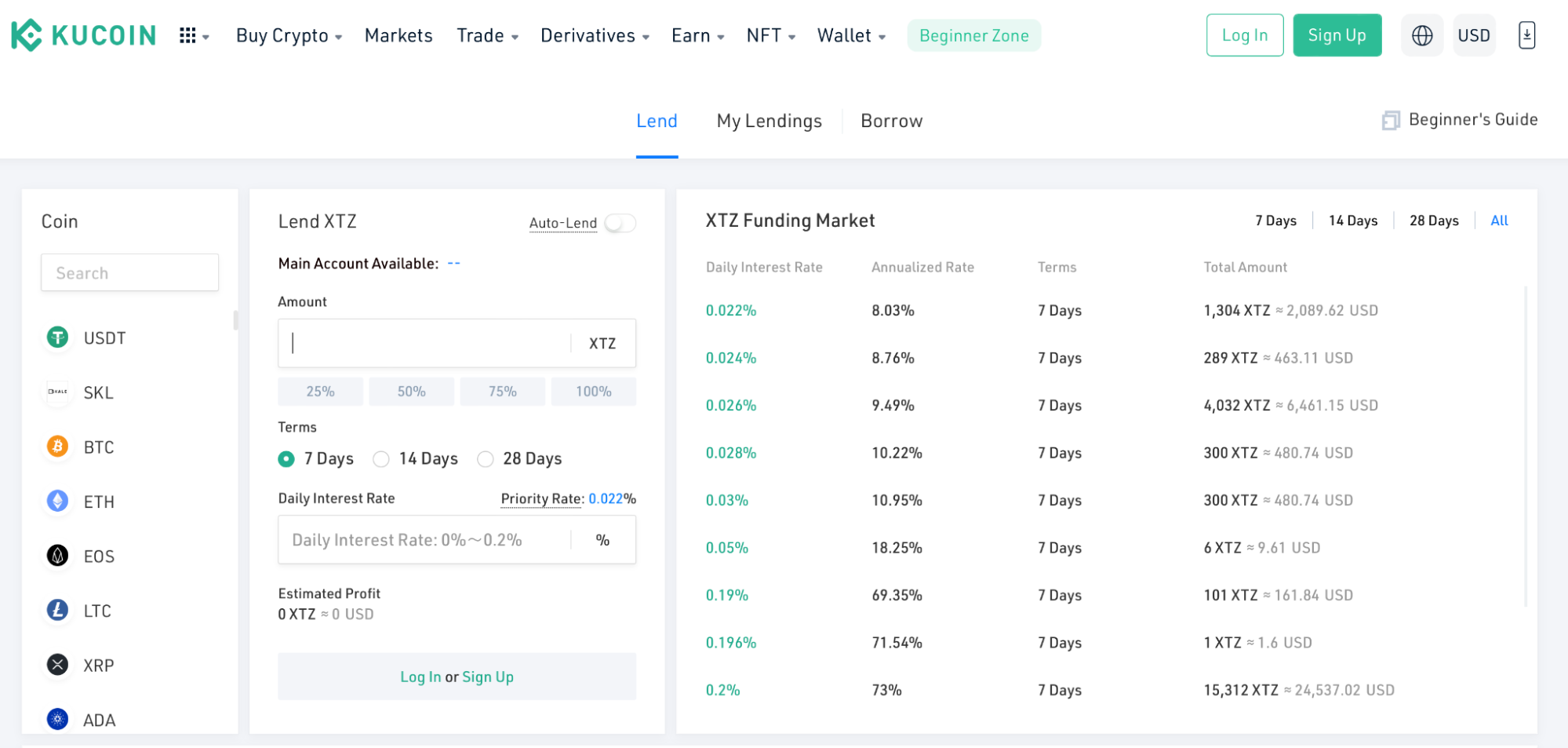
Task: Select the 28 Days term radio button
Action: [x=486, y=459]
